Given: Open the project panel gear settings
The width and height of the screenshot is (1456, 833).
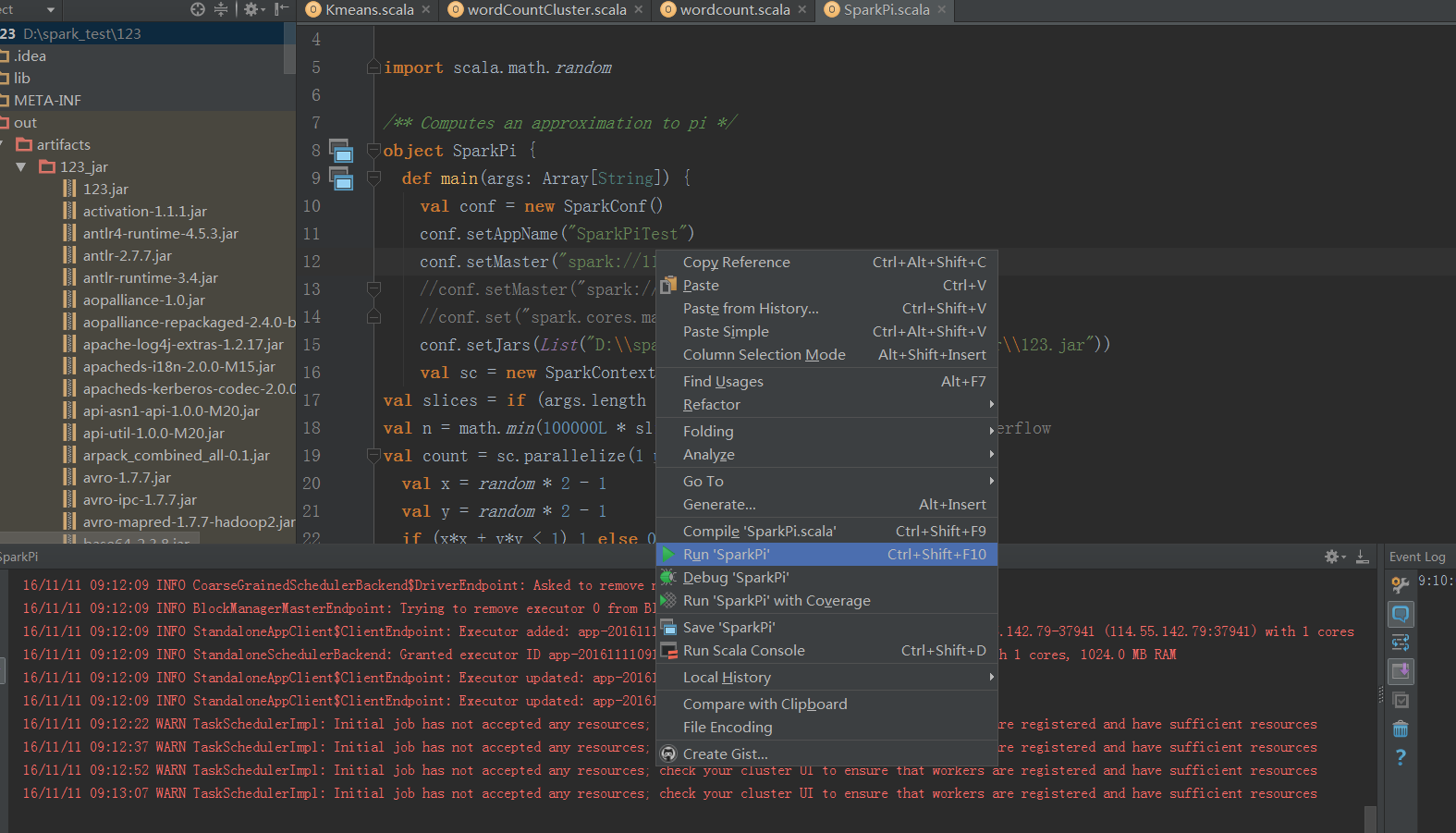Looking at the screenshot, I should (x=253, y=9).
